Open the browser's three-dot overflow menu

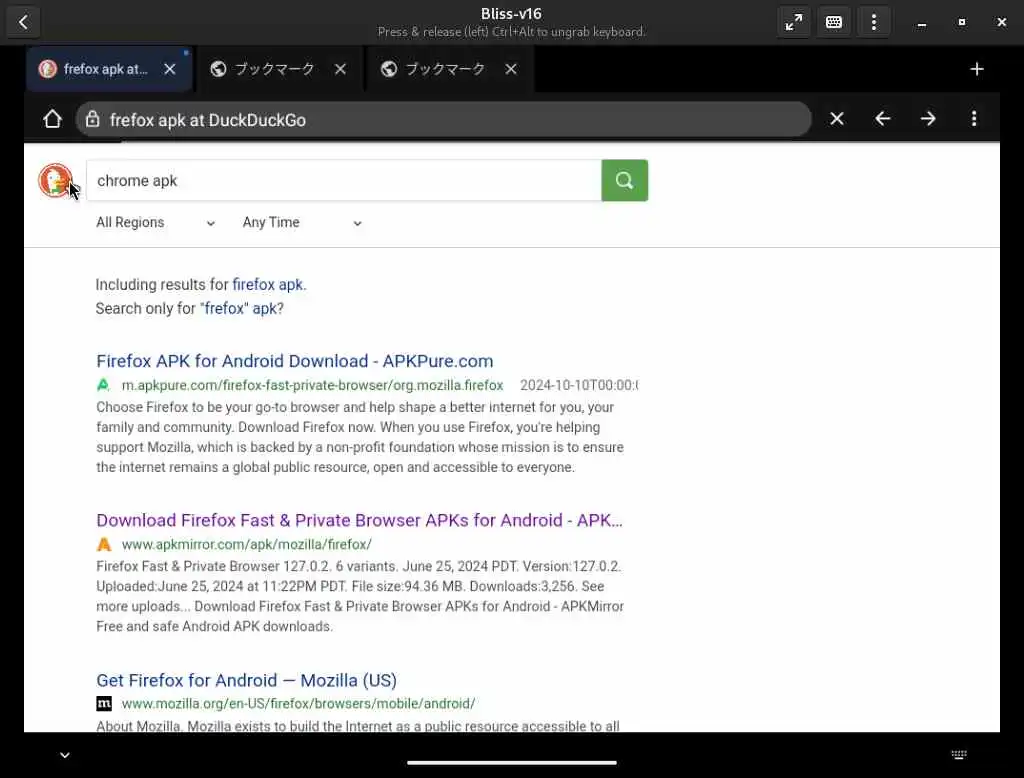[974, 119]
